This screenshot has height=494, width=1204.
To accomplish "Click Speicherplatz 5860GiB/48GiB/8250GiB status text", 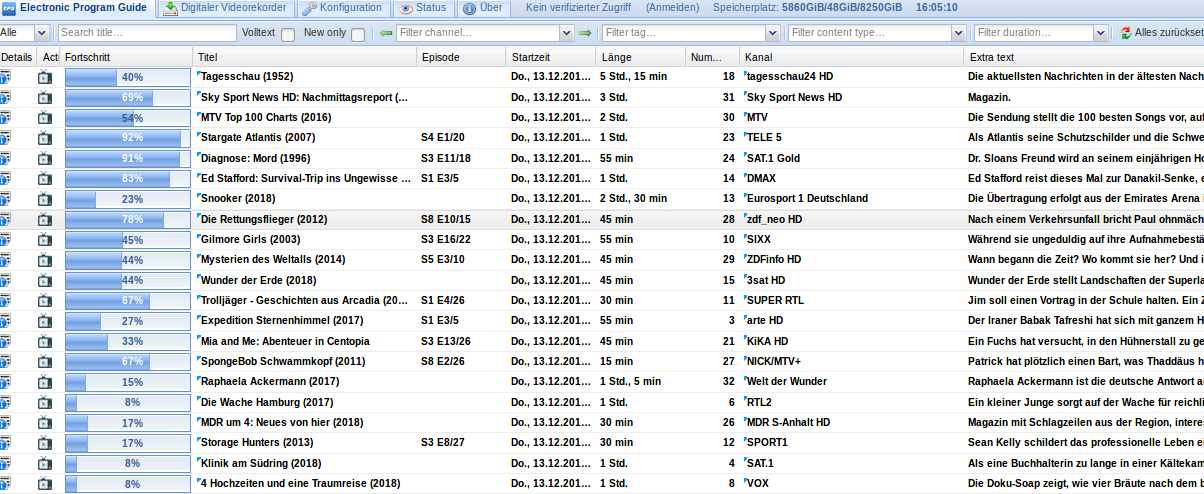I will click(x=807, y=8).
